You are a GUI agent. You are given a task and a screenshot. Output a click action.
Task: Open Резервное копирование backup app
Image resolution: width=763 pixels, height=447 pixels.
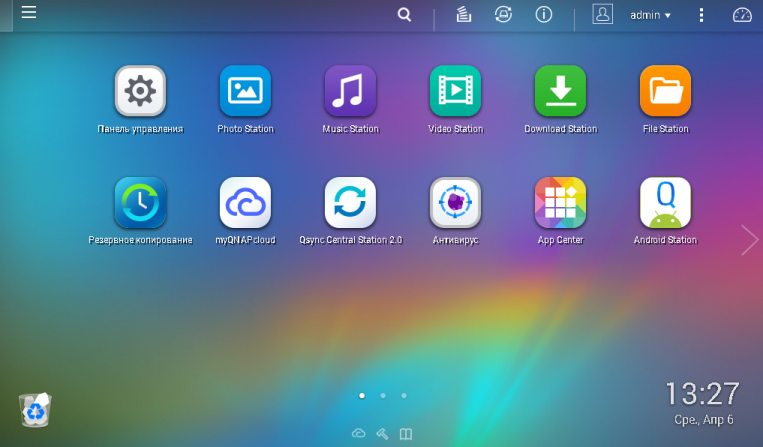coord(140,202)
